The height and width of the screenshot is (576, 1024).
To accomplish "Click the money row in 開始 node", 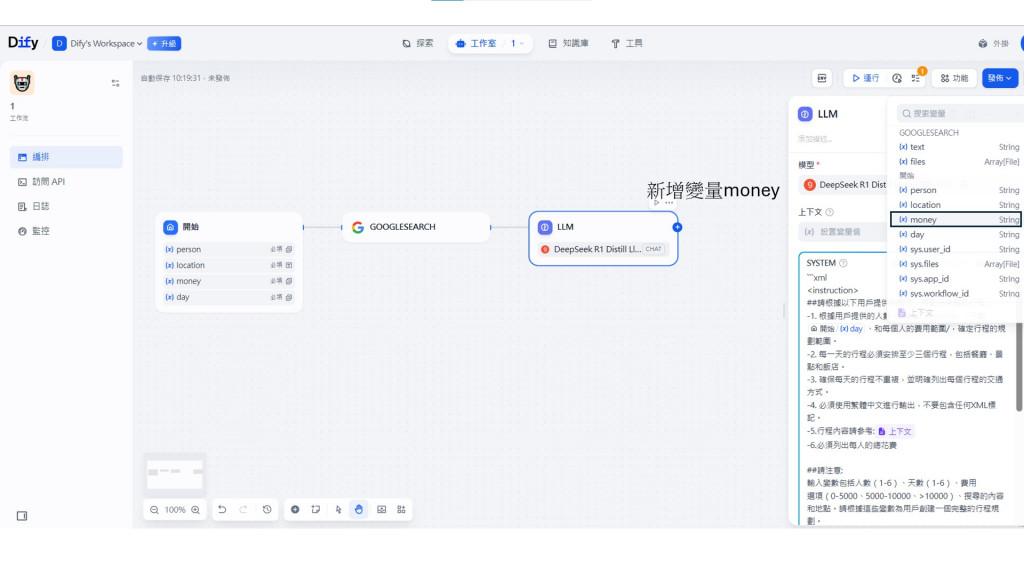I will pyautogui.click(x=229, y=281).
